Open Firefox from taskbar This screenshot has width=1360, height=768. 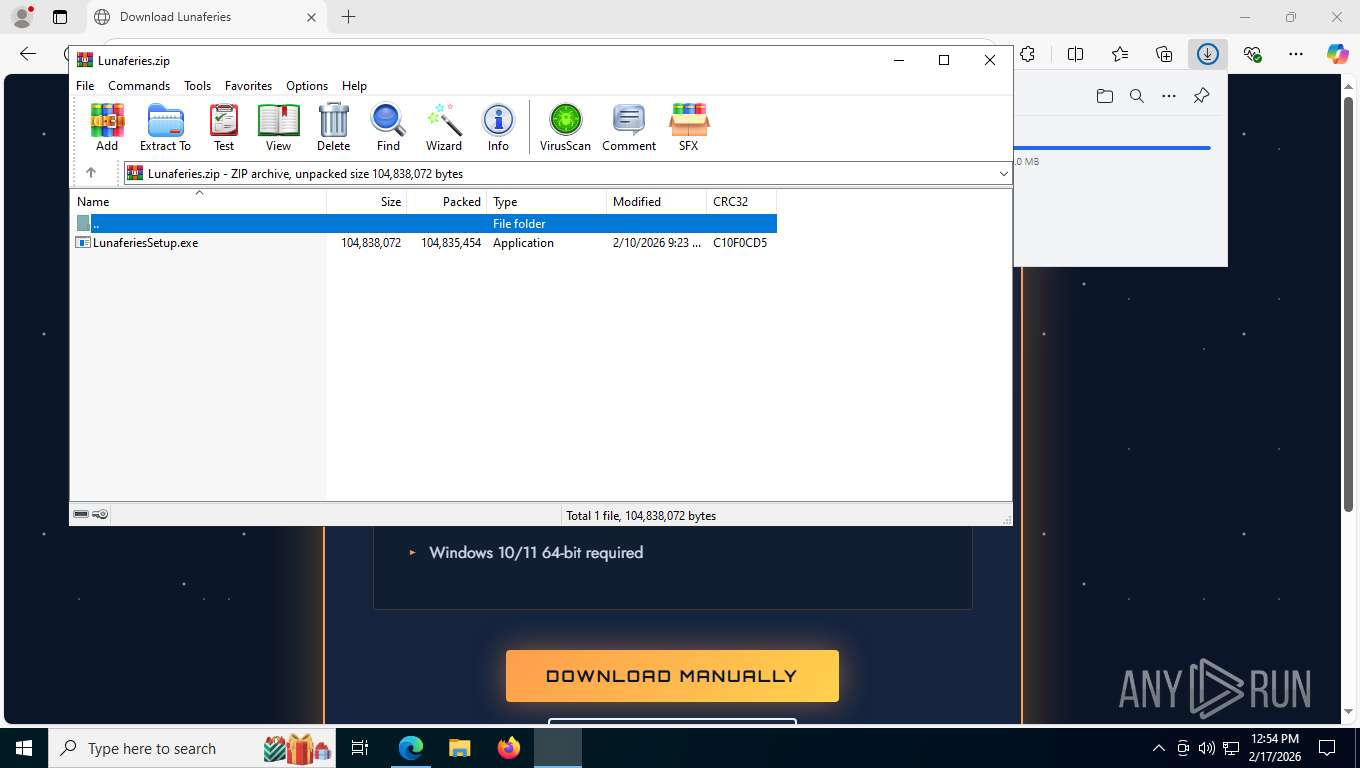point(509,748)
